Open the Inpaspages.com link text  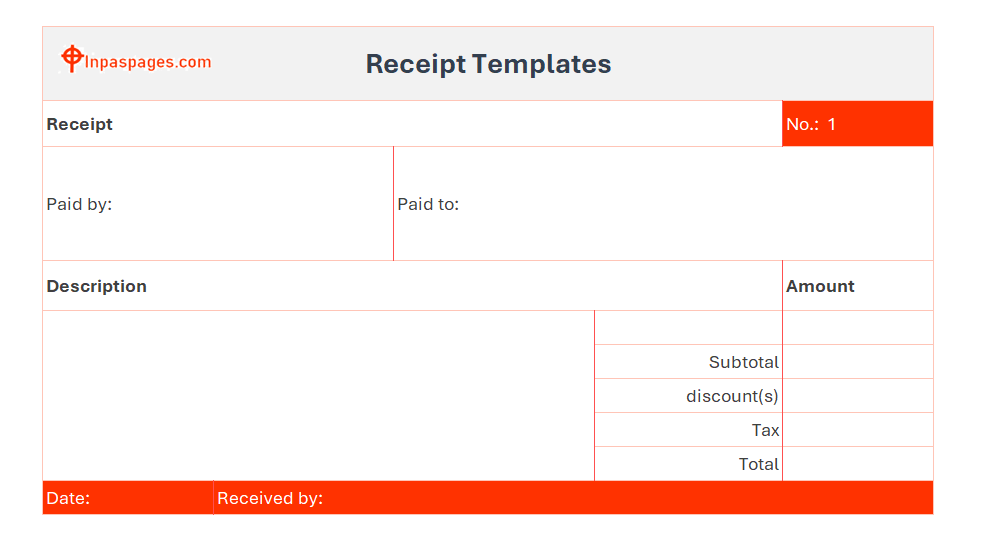[x=147, y=62]
